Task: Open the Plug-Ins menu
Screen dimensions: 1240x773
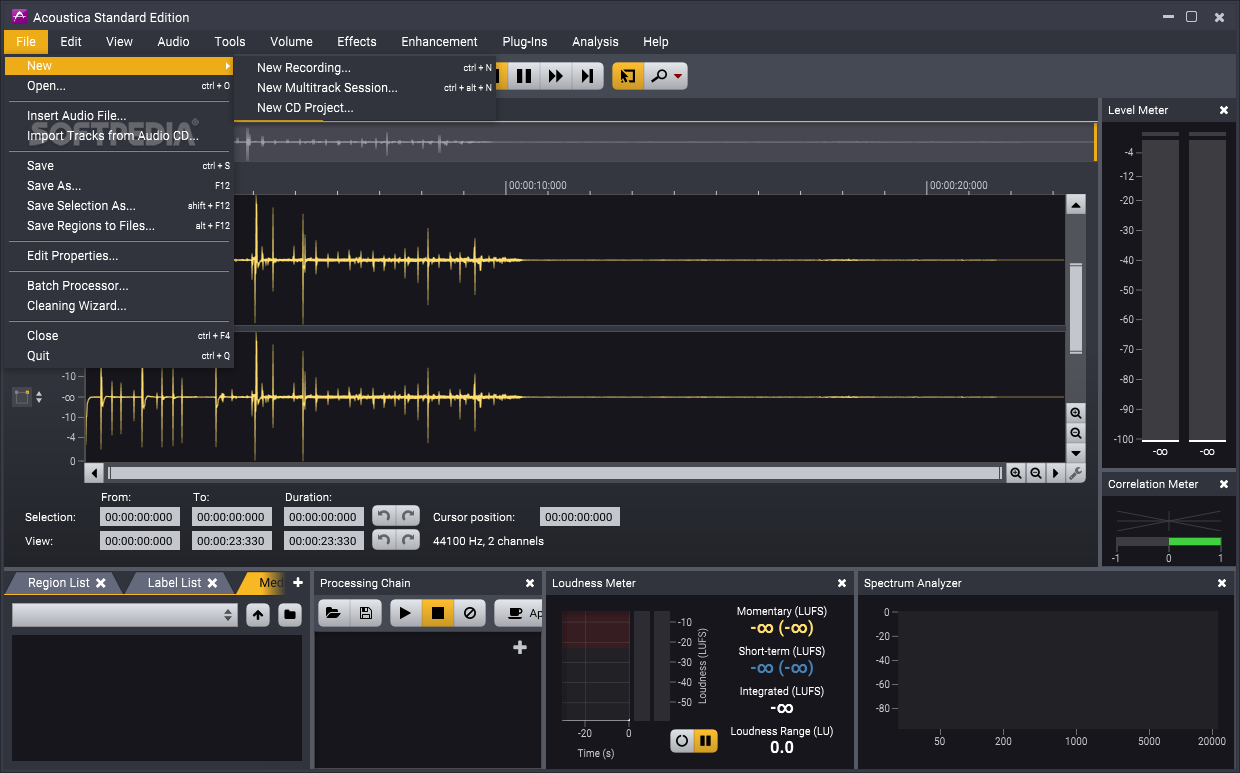Action: coord(525,42)
